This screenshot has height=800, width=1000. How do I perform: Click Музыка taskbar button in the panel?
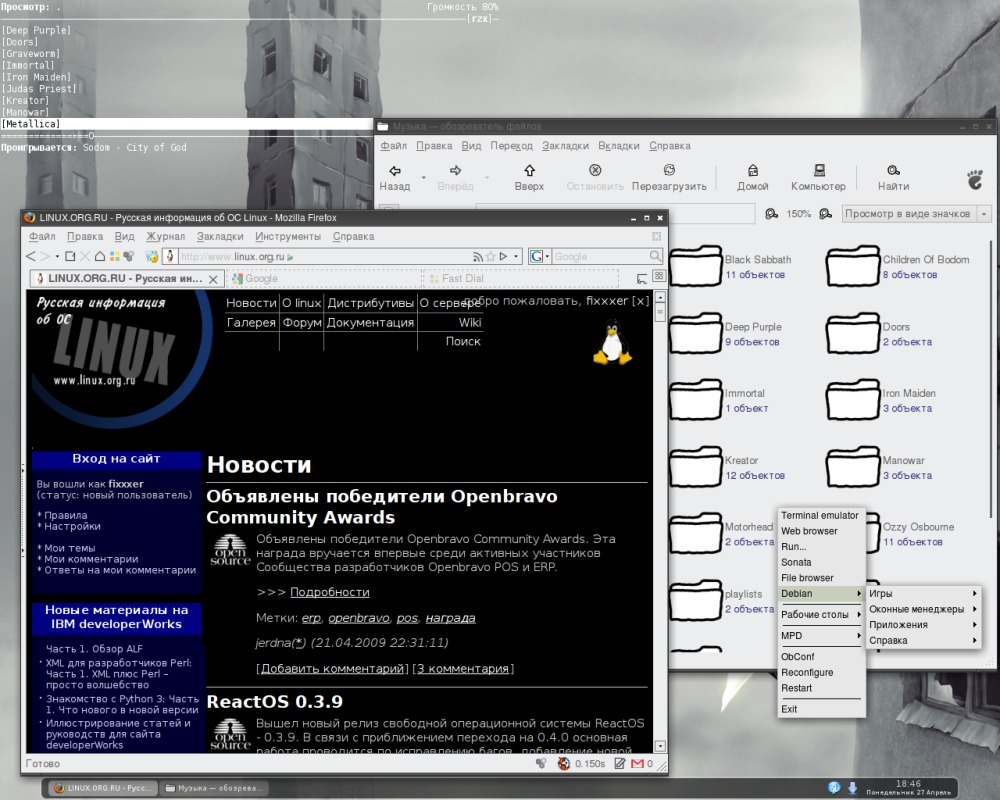click(x=214, y=789)
